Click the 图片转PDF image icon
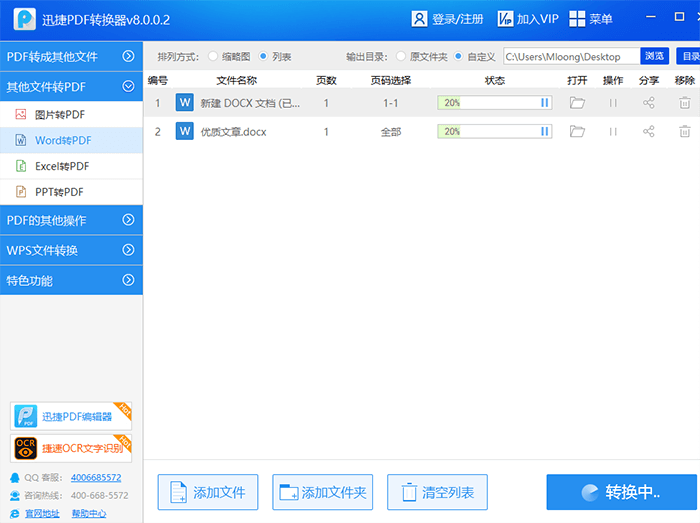 tap(21, 115)
